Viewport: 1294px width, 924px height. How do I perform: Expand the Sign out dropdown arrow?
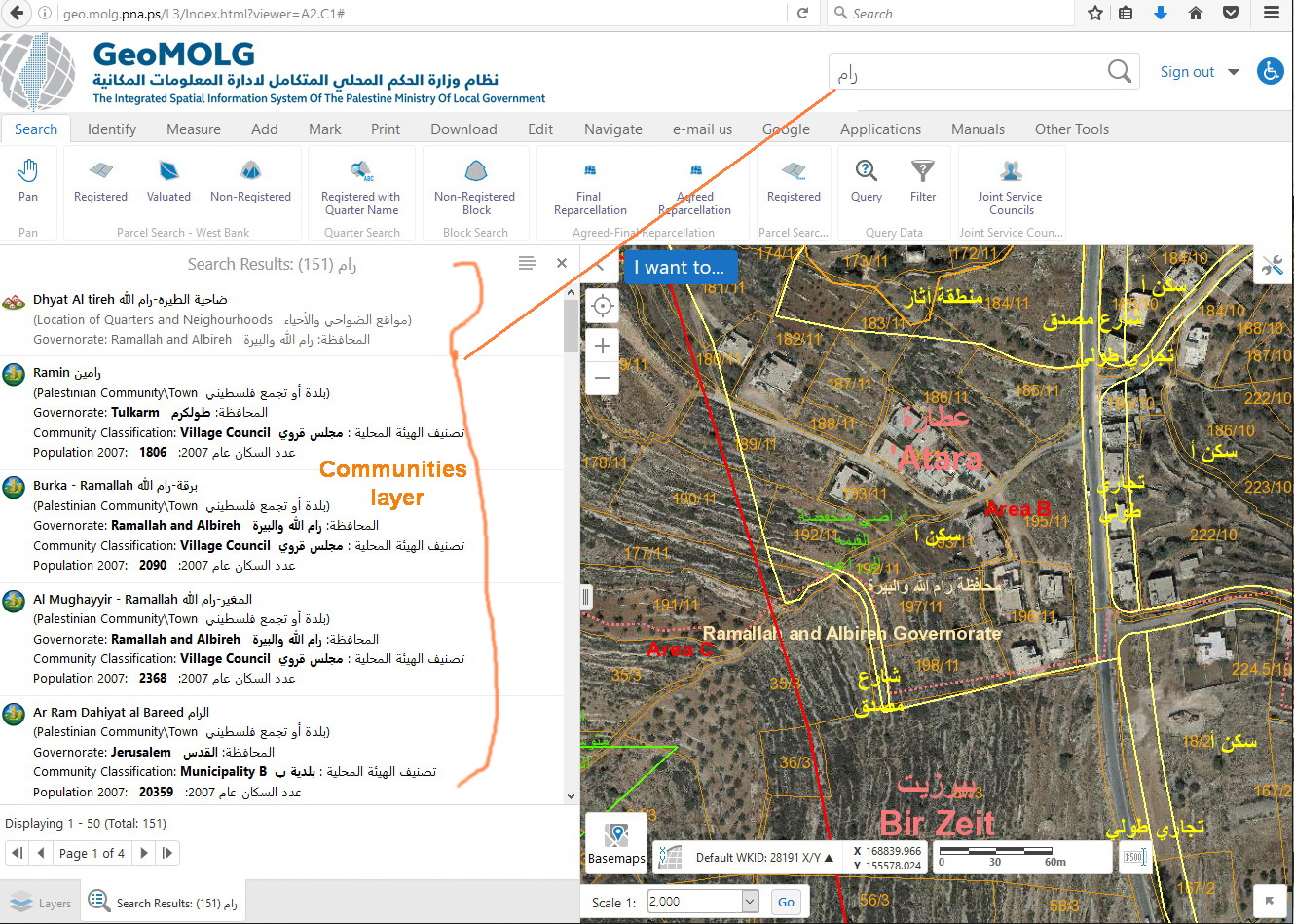pyautogui.click(x=1234, y=72)
